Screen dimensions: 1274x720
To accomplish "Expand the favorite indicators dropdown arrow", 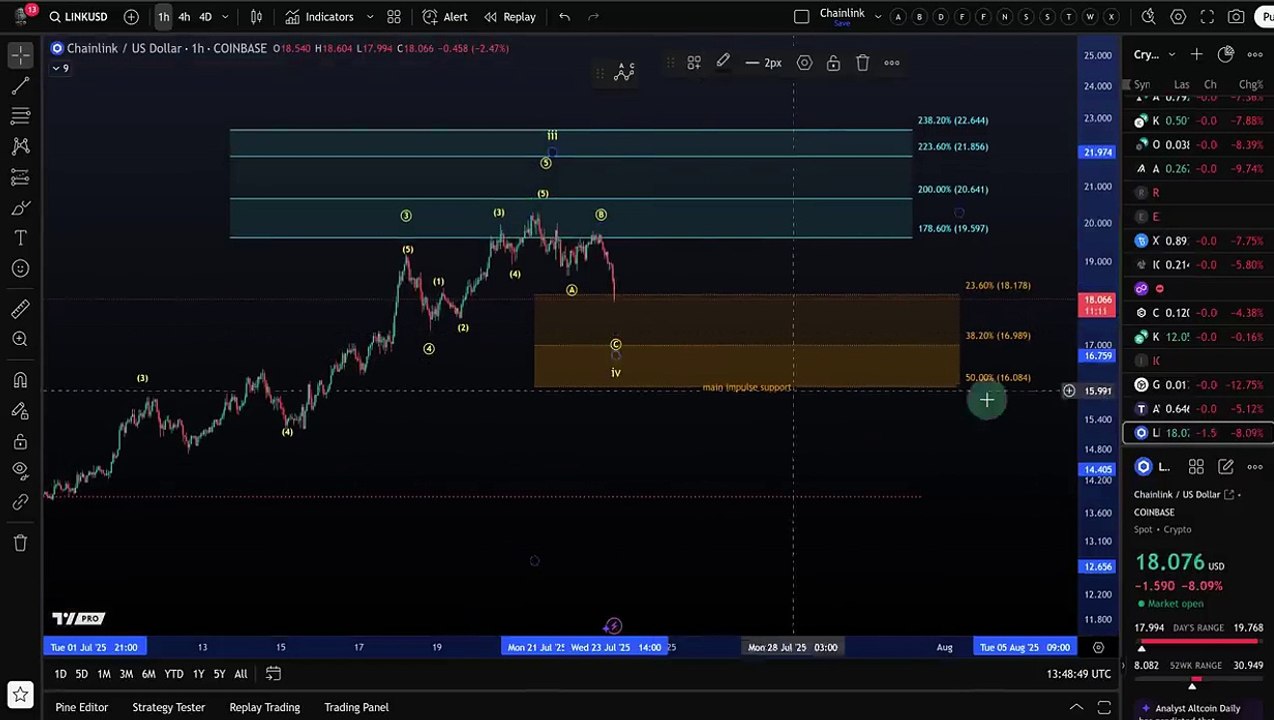I will pos(369,16).
